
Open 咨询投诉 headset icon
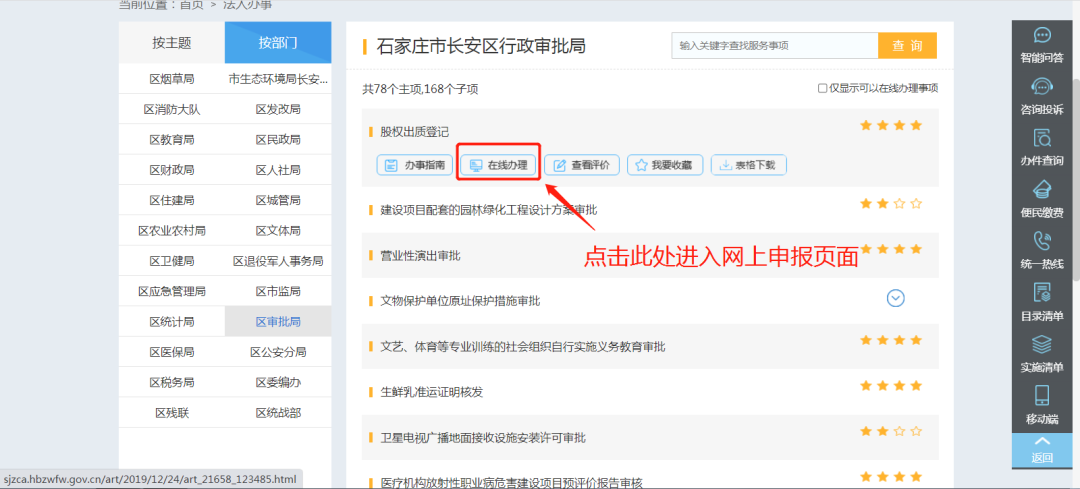click(1042, 87)
